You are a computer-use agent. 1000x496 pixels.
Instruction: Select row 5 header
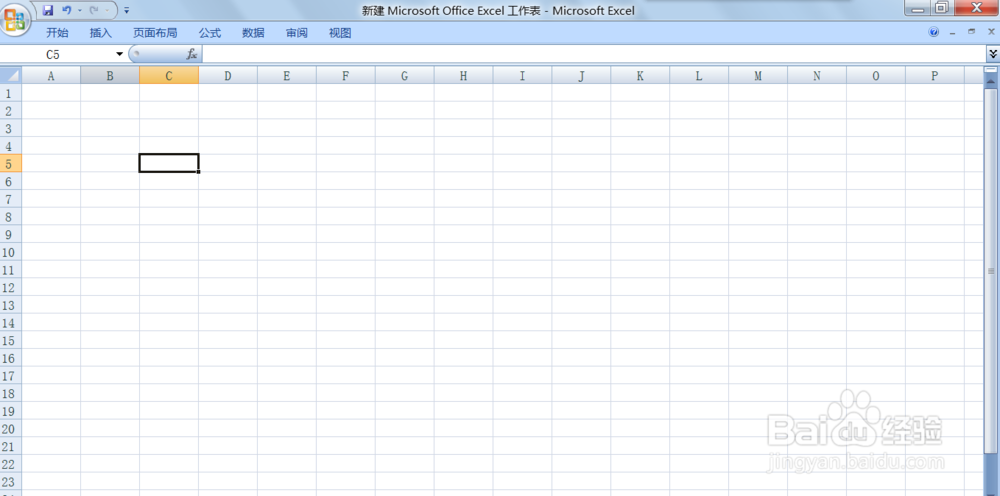click(x=11, y=163)
